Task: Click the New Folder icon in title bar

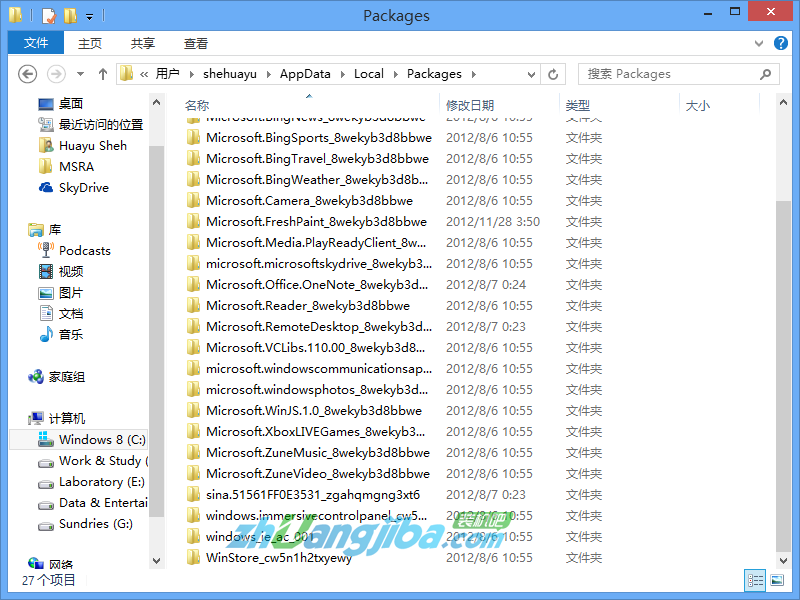Action: [69, 15]
